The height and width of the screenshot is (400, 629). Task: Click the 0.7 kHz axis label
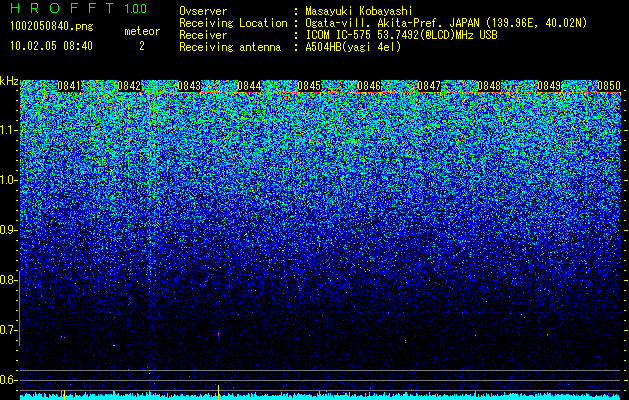(9, 330)
